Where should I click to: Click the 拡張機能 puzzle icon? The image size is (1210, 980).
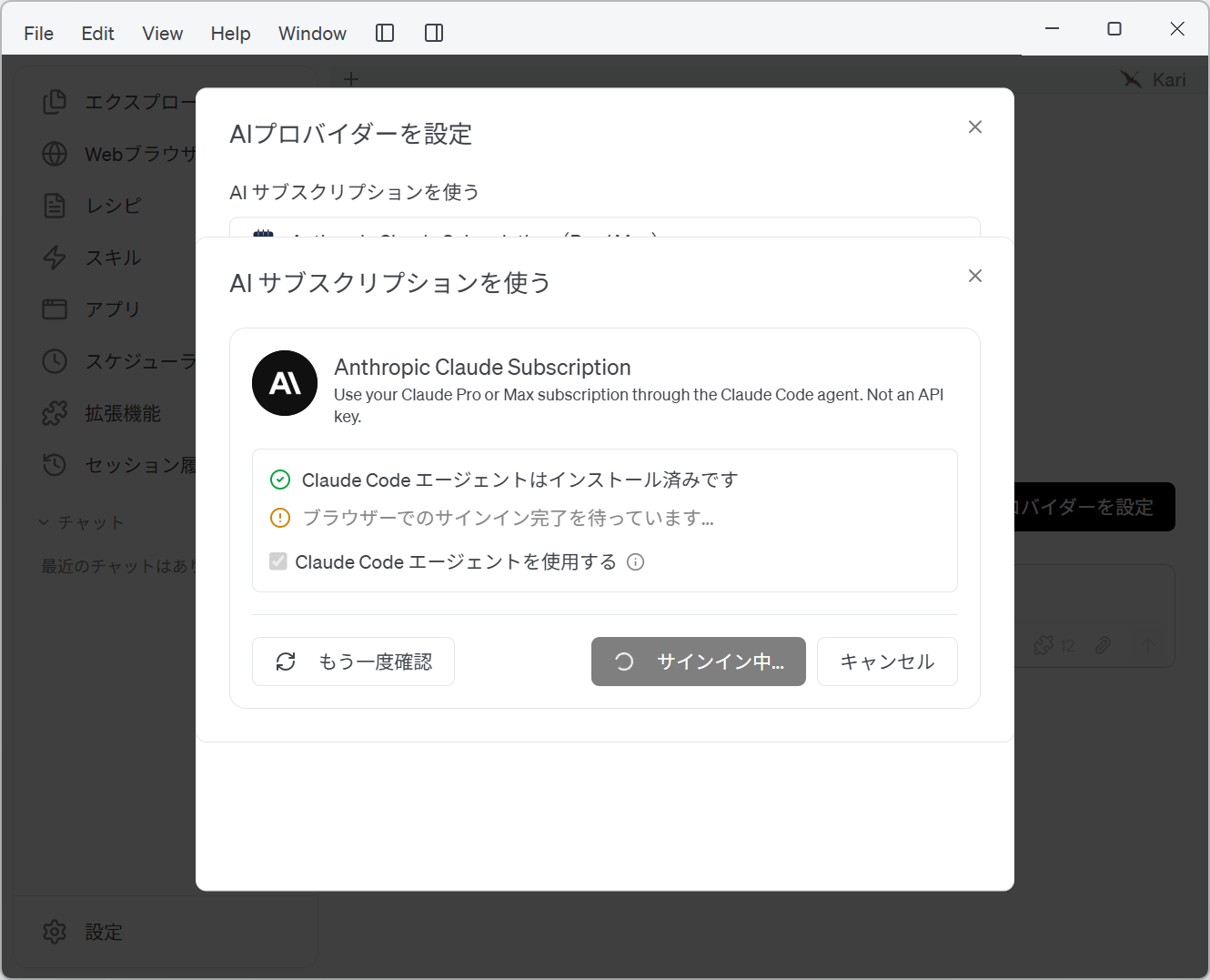[55, 413]
